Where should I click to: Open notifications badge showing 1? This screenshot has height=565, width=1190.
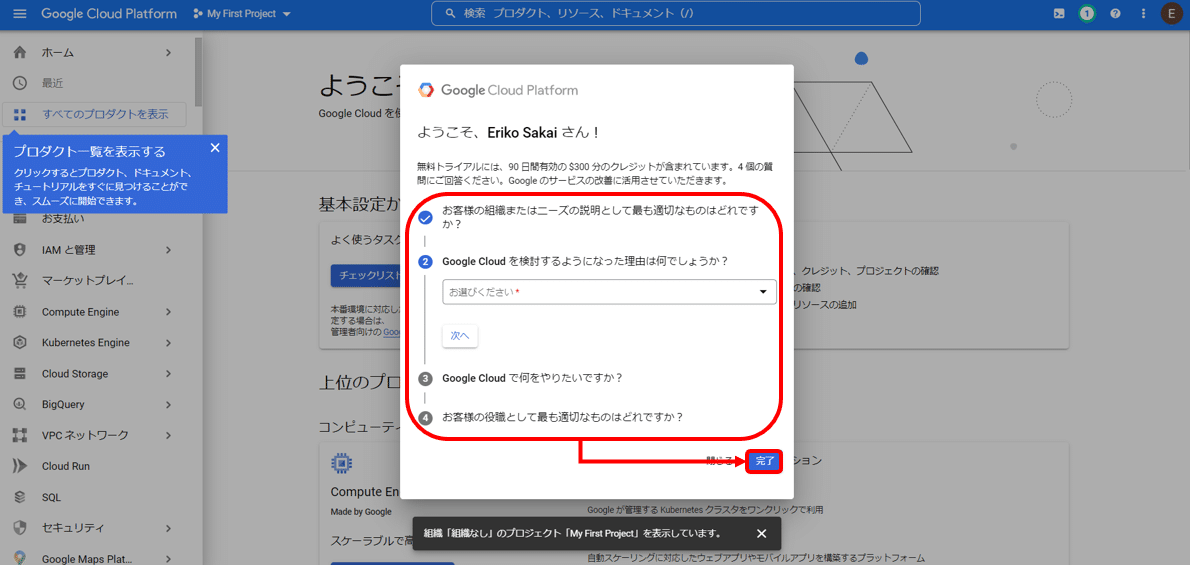1088,14
